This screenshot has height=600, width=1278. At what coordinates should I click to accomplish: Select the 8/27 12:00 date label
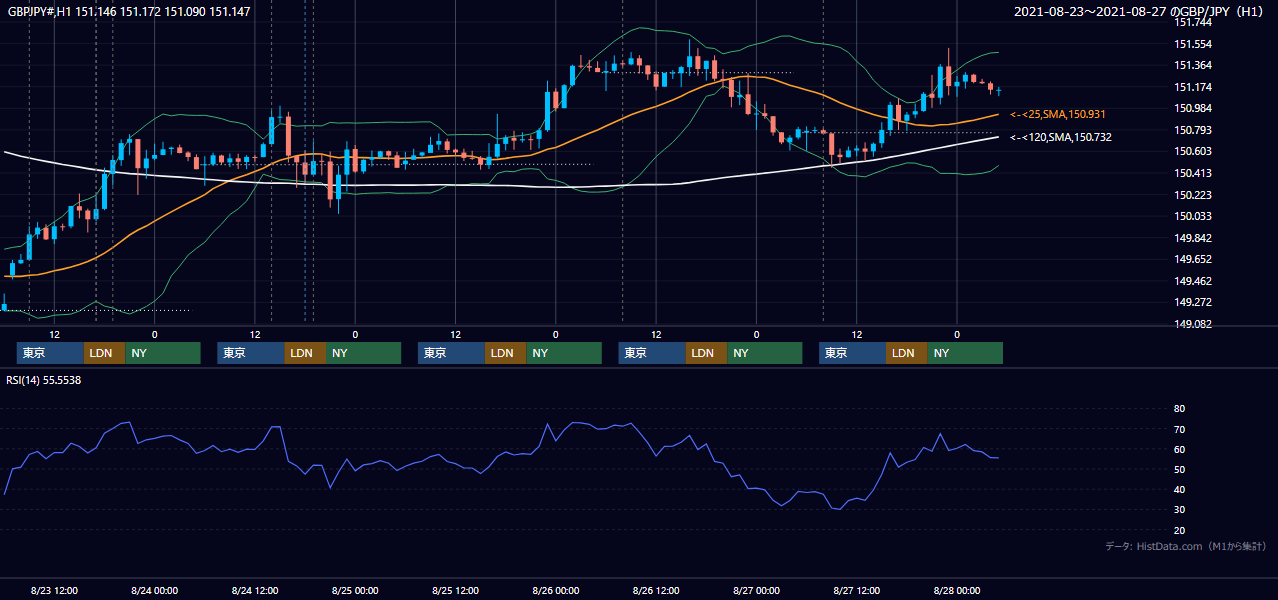(857, 590)
